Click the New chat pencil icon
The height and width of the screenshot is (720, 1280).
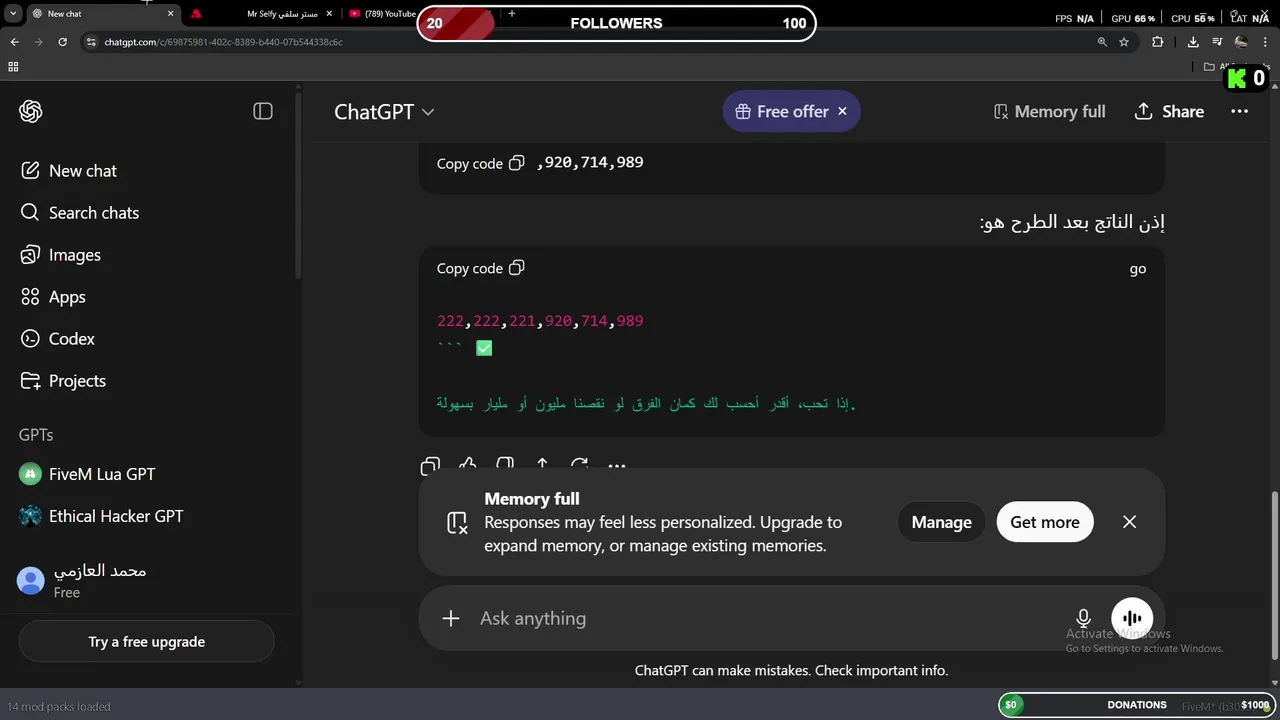point(30,171)
